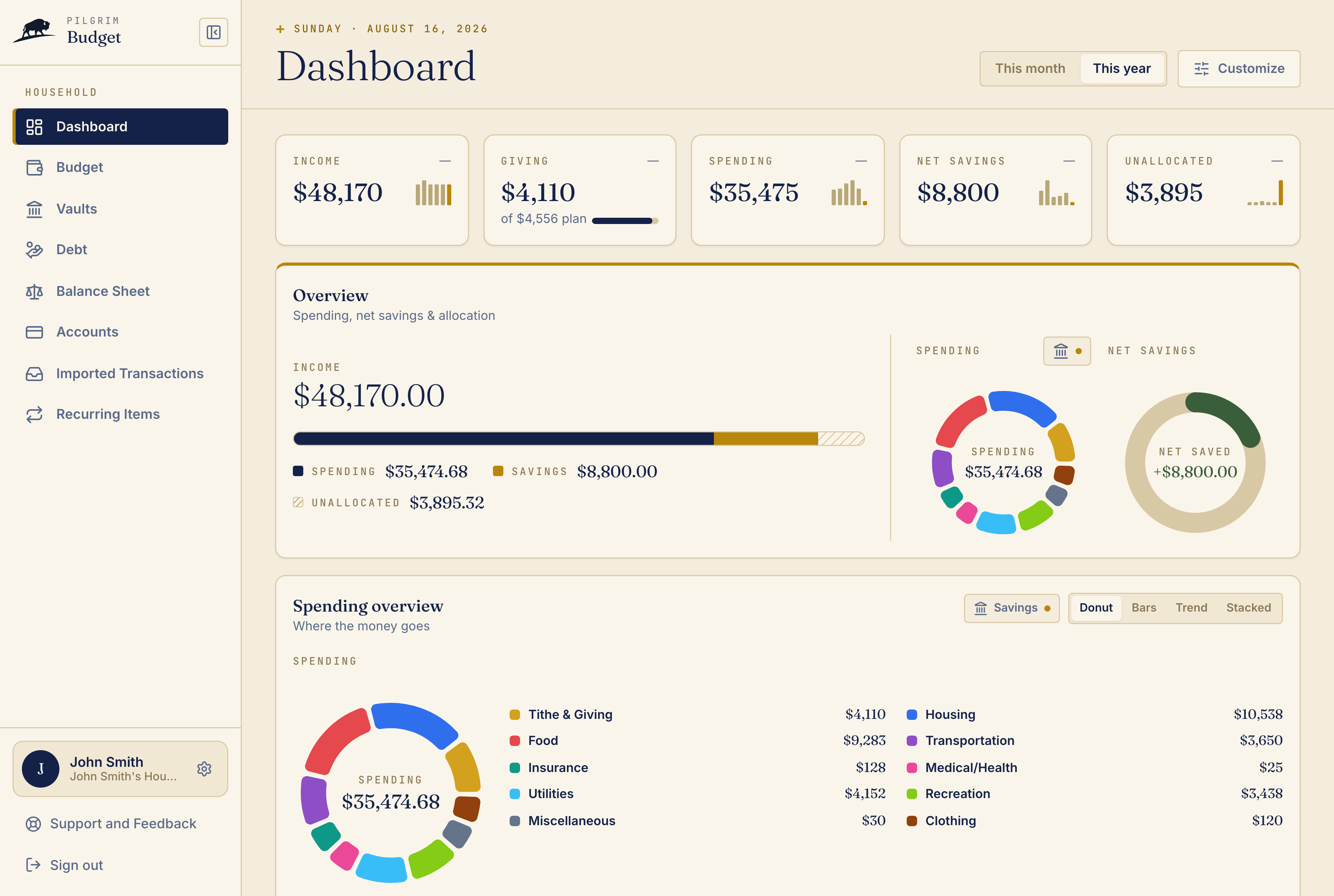Click the Pilgrim Budget bison logo
This screenshot has width=1334, height=896.
[34, 30]
